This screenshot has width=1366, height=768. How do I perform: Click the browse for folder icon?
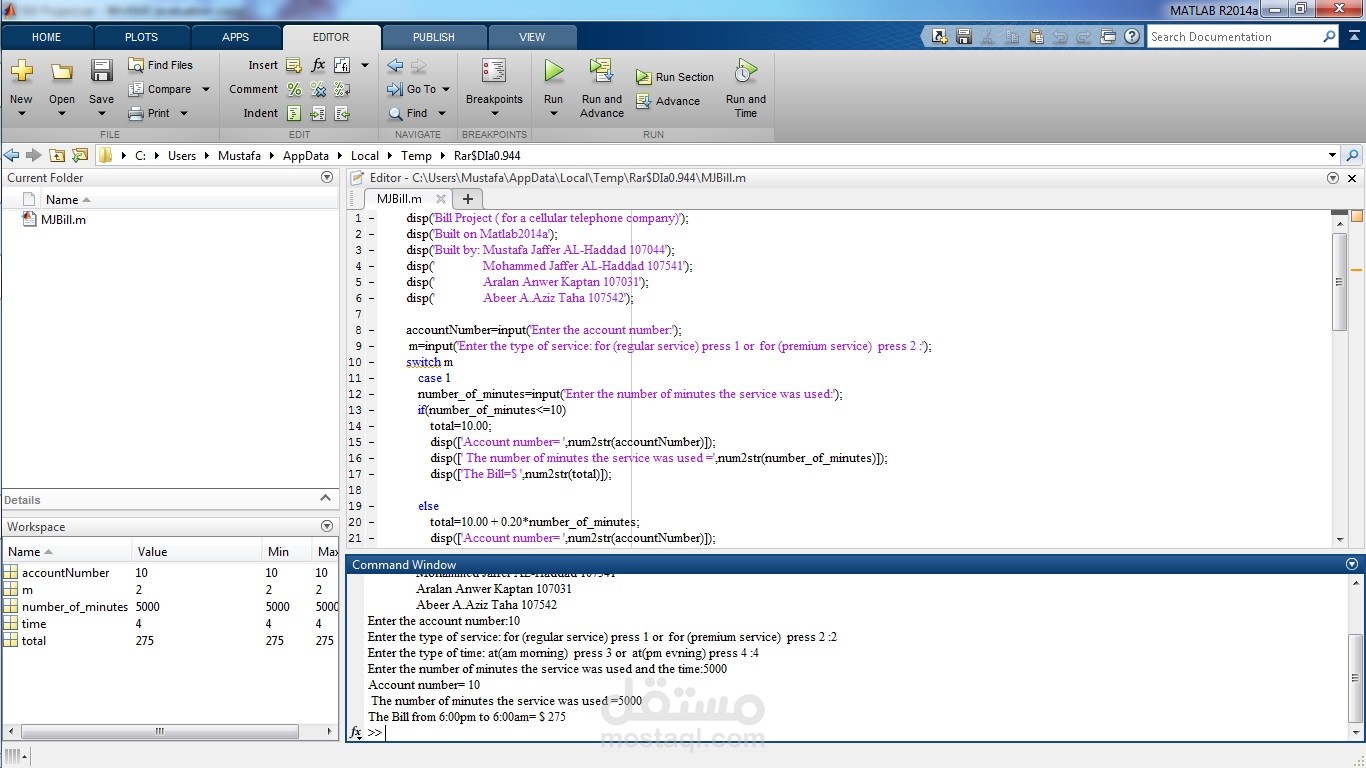[79, 155]
